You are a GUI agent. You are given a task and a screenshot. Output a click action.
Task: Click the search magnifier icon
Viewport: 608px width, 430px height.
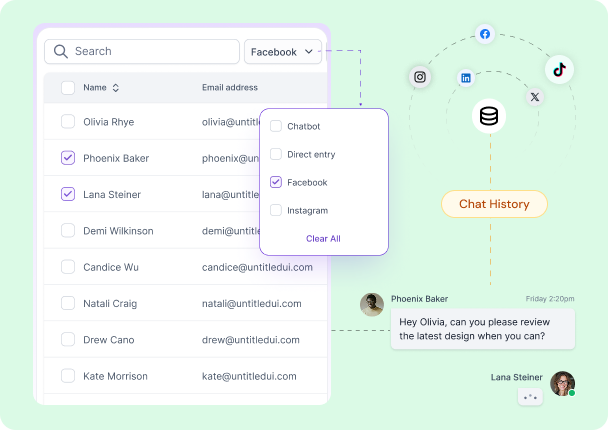pyautogui.click(x=61, y=51)
